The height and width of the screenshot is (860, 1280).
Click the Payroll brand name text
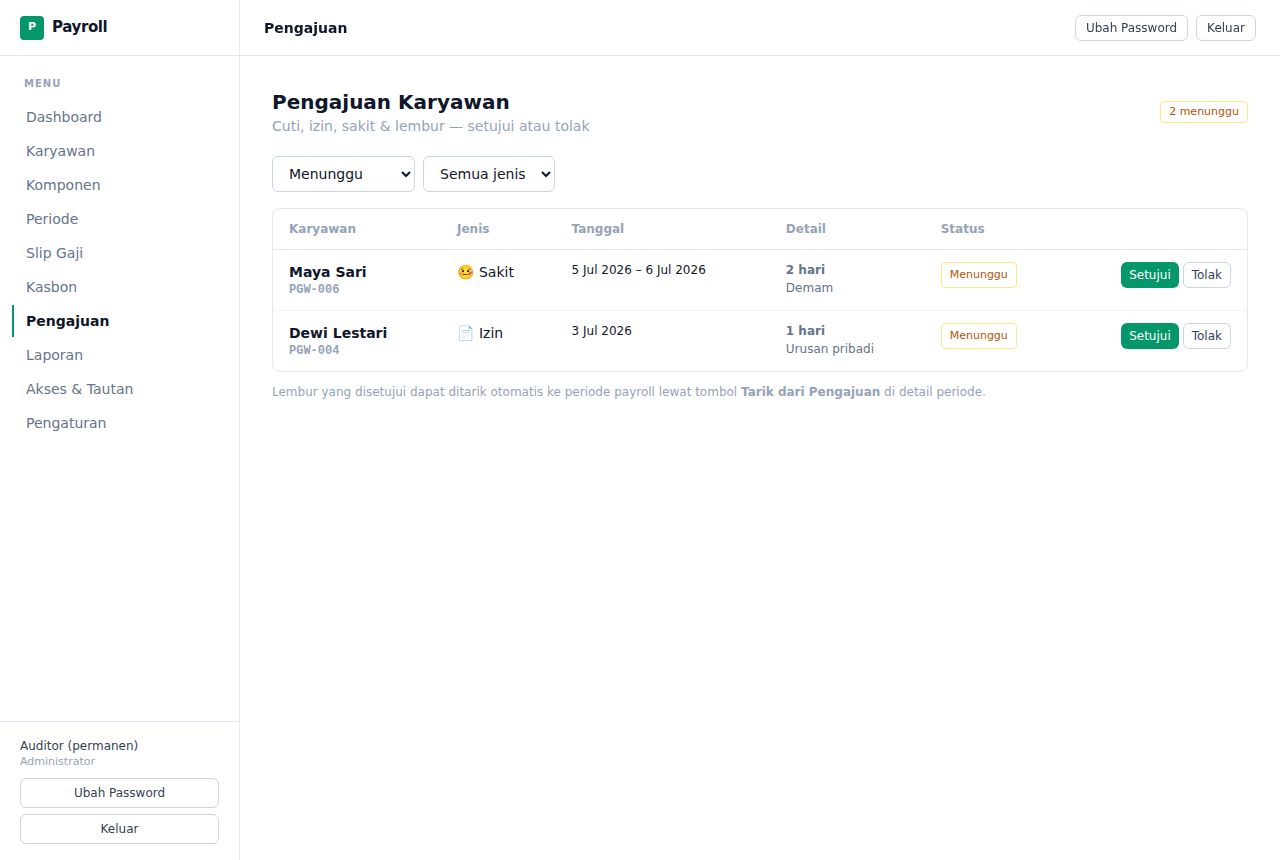[80, 27]
